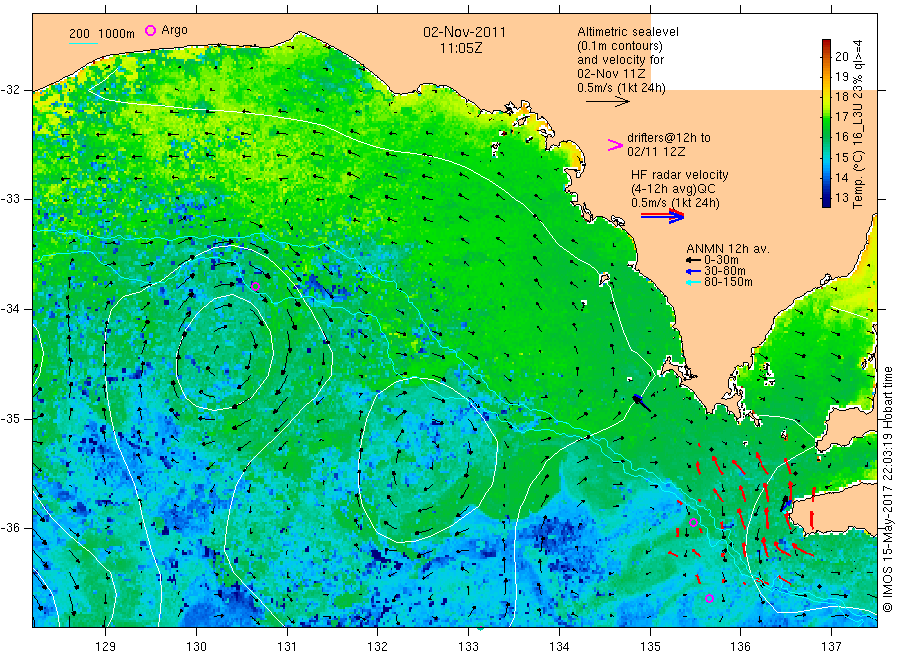Click the 'Altimetric sealevel' legend heading
900x660 pixels.
click(x=627, y=32)
